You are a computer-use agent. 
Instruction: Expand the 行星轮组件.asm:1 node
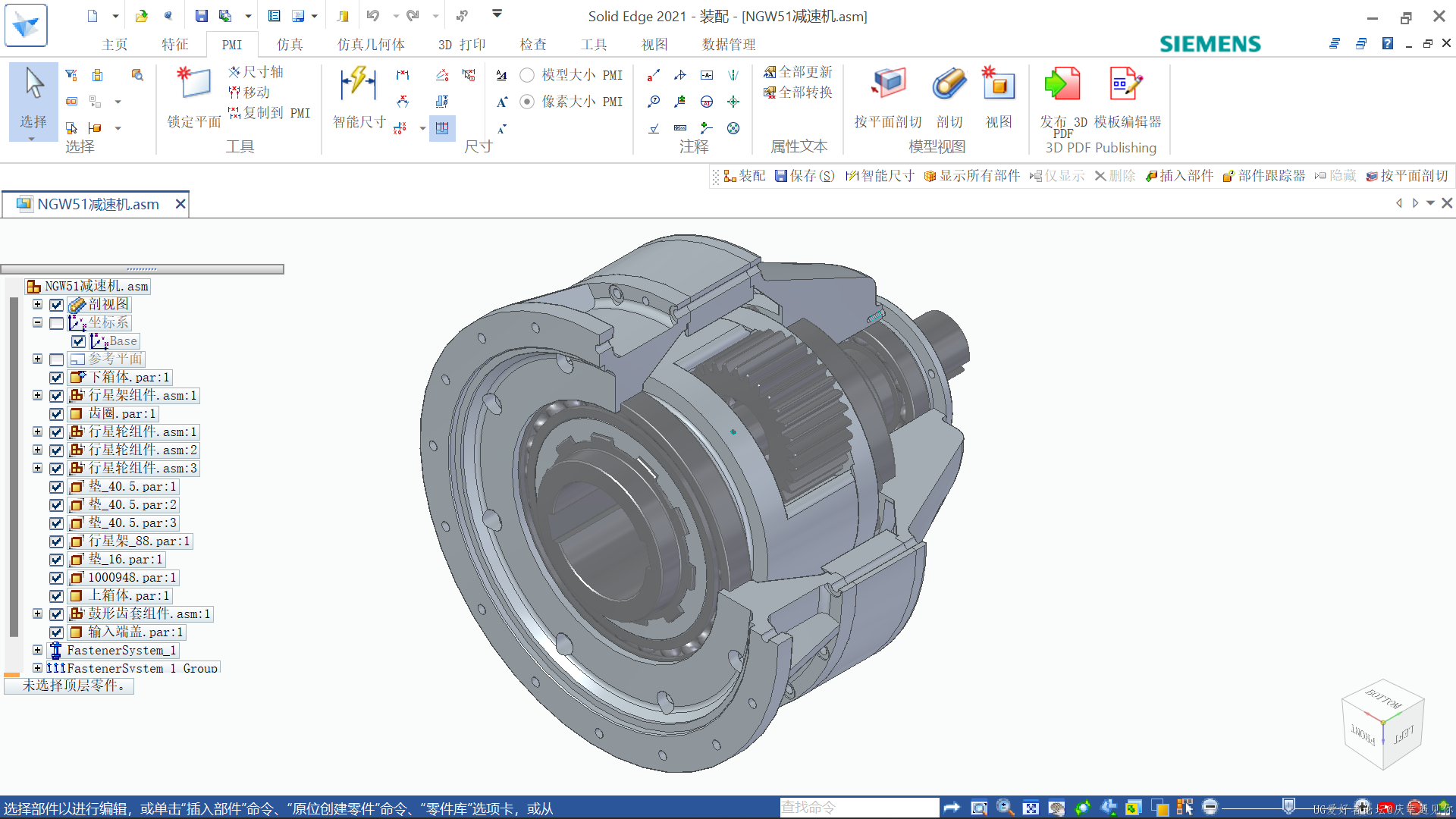click(x=37, y=431)
